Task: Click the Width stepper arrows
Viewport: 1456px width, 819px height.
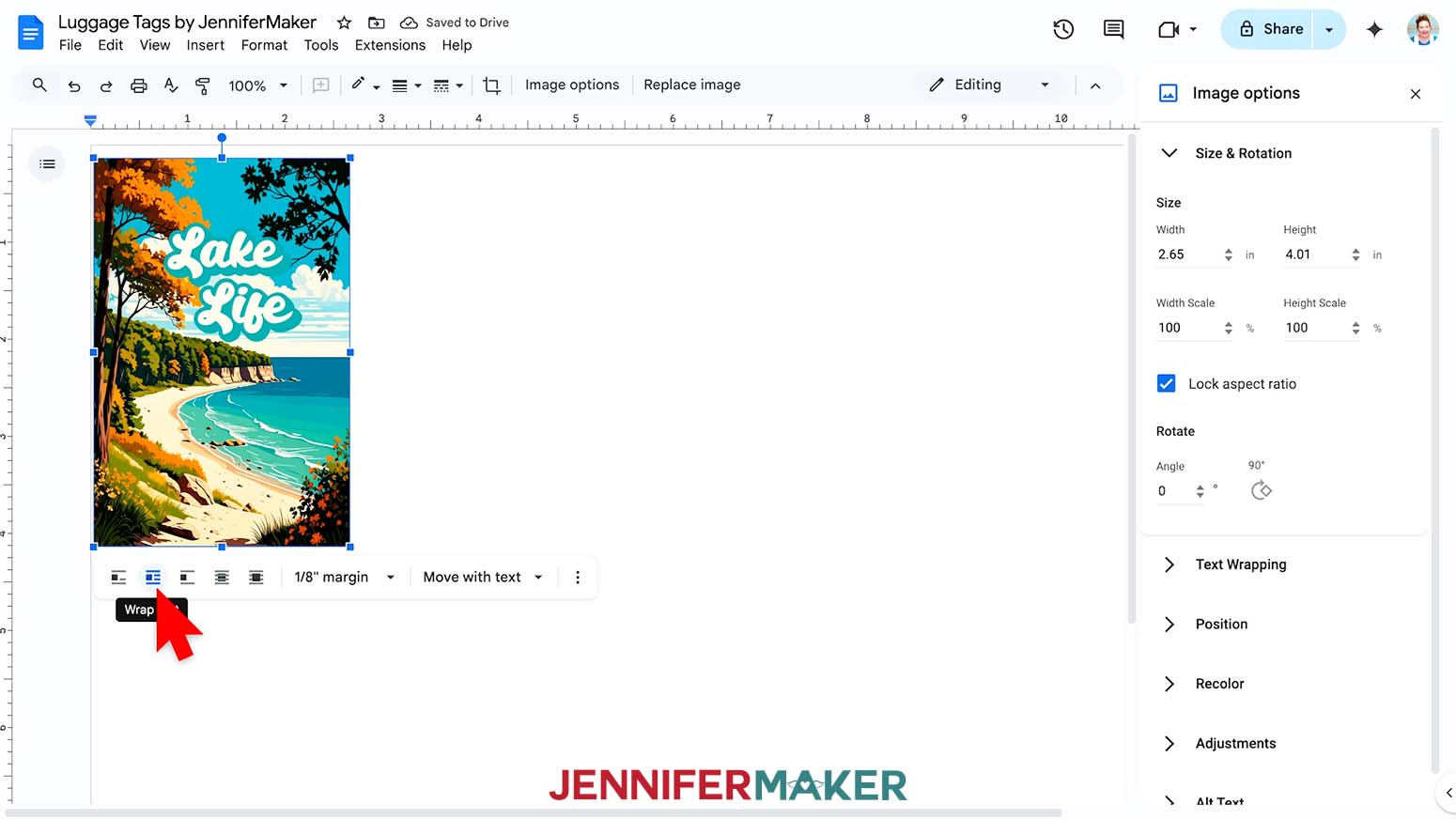Action: tap(1228, 255)
